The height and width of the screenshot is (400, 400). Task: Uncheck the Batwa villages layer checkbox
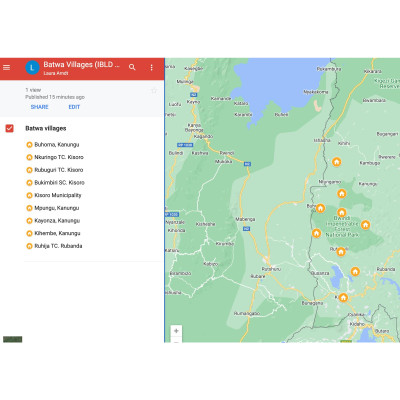click(9, 128)
